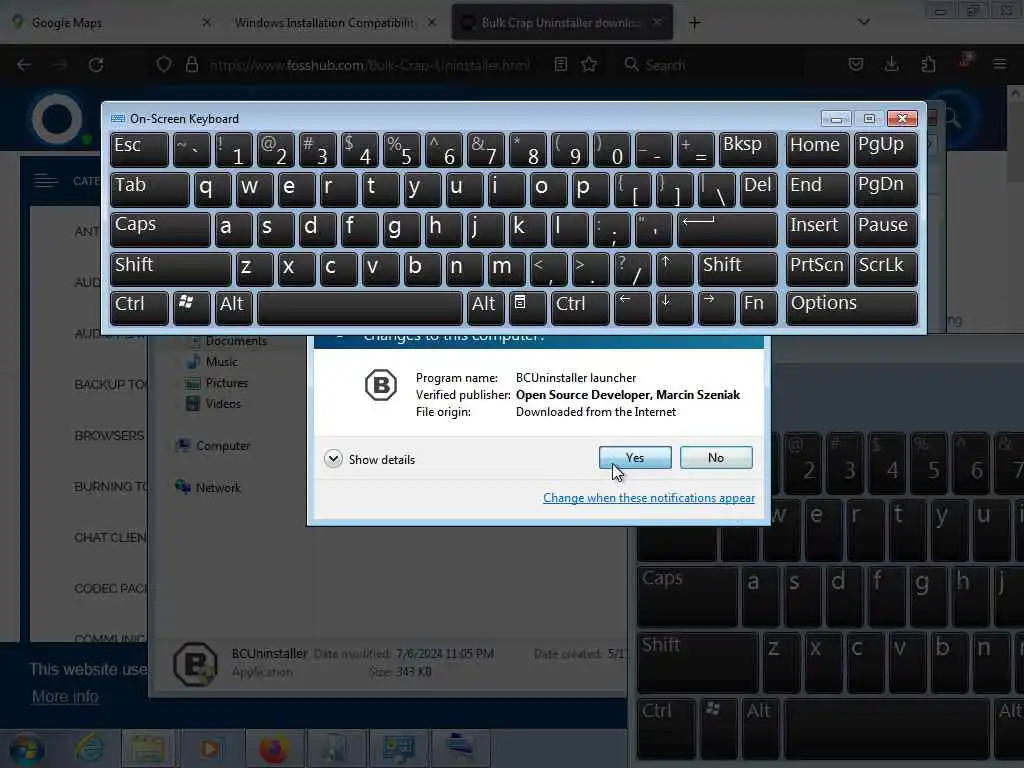This screenshot has width=1024, height=768.
Task: Toggle the Fn key on On-Screen Keyboard
Action: [x=758, y=308]
